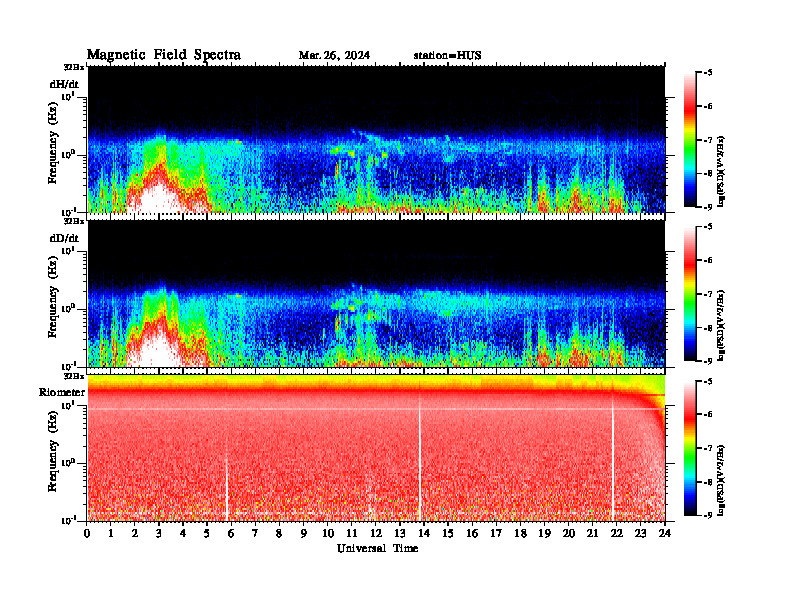The width and height of the screenshot is (792, 612).
Task: Click hour 0 on the Universal Time axis
Action: coord(87,533)
